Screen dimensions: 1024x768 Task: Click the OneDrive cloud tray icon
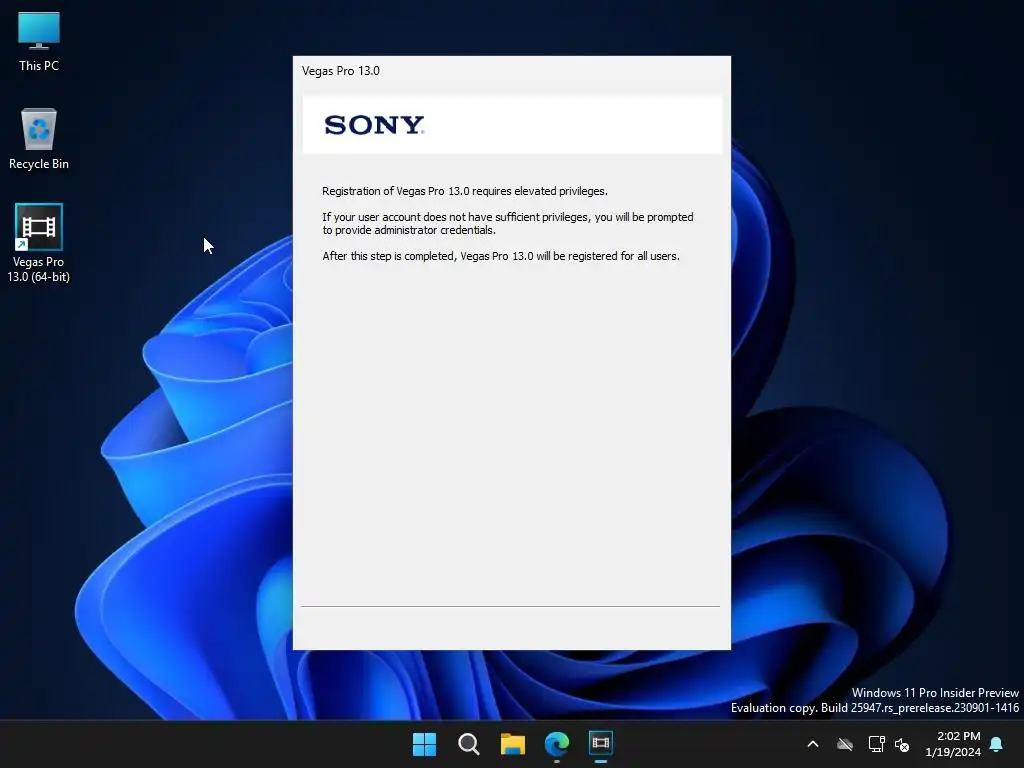845,744
